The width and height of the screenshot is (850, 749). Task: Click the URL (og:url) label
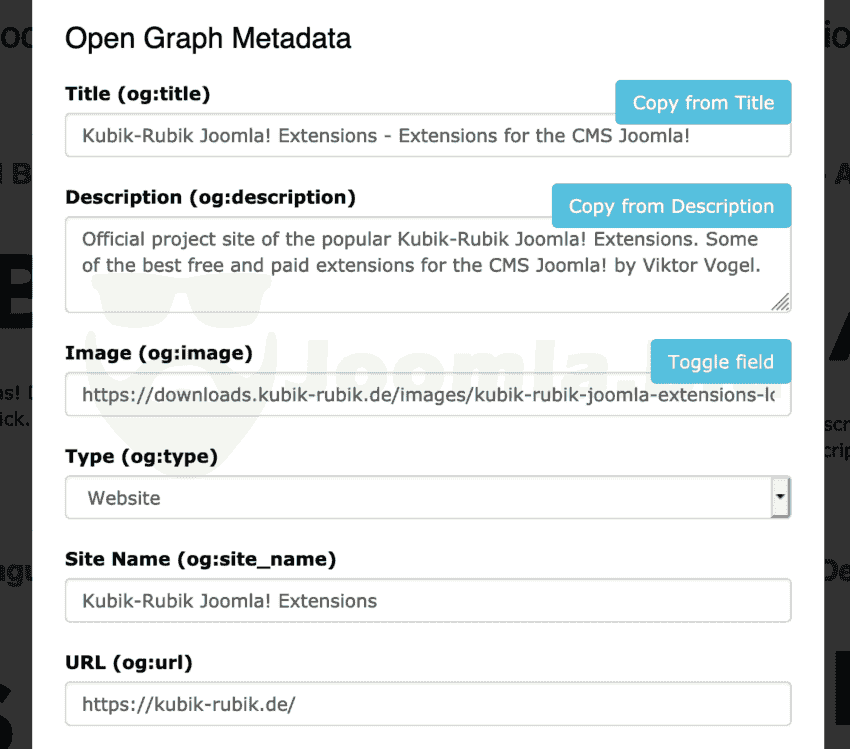(x=129, y=662)
